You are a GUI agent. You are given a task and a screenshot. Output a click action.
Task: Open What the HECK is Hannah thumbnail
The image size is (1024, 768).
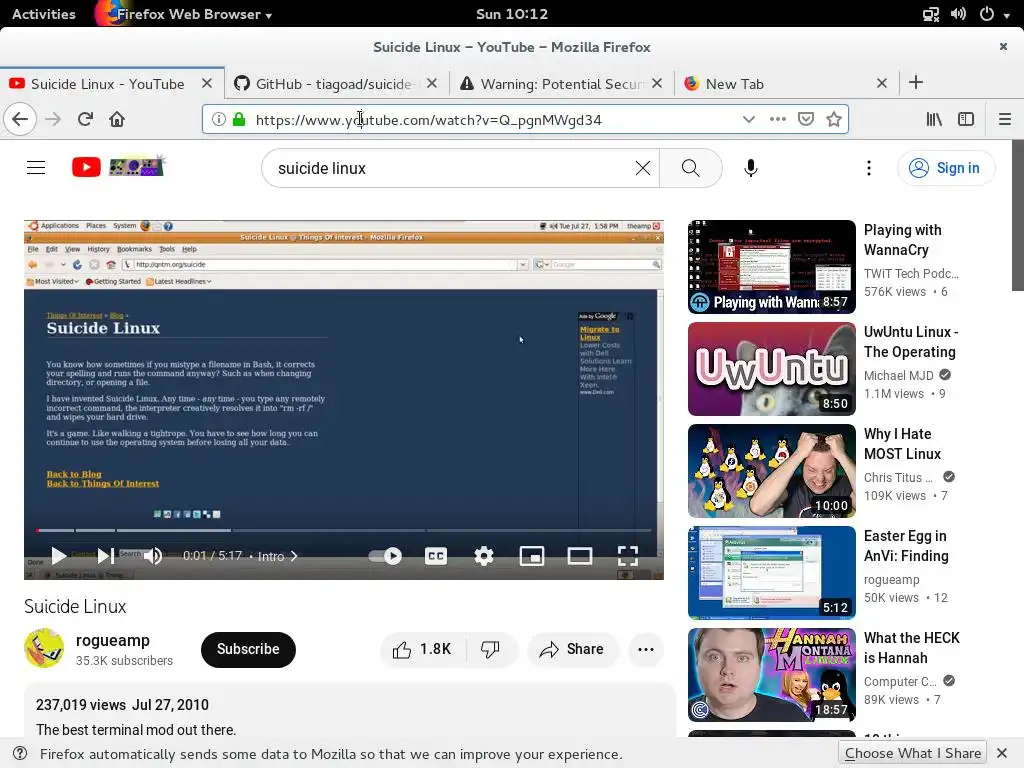click(x=771, y=675)
